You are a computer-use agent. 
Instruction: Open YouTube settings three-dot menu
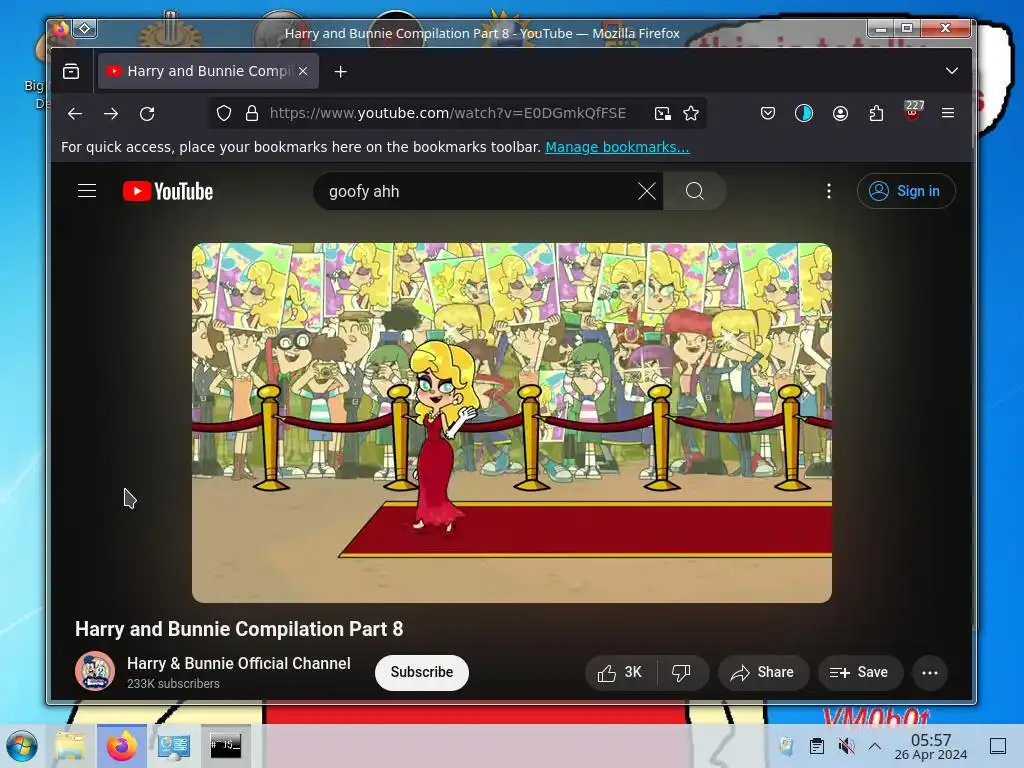829,191
